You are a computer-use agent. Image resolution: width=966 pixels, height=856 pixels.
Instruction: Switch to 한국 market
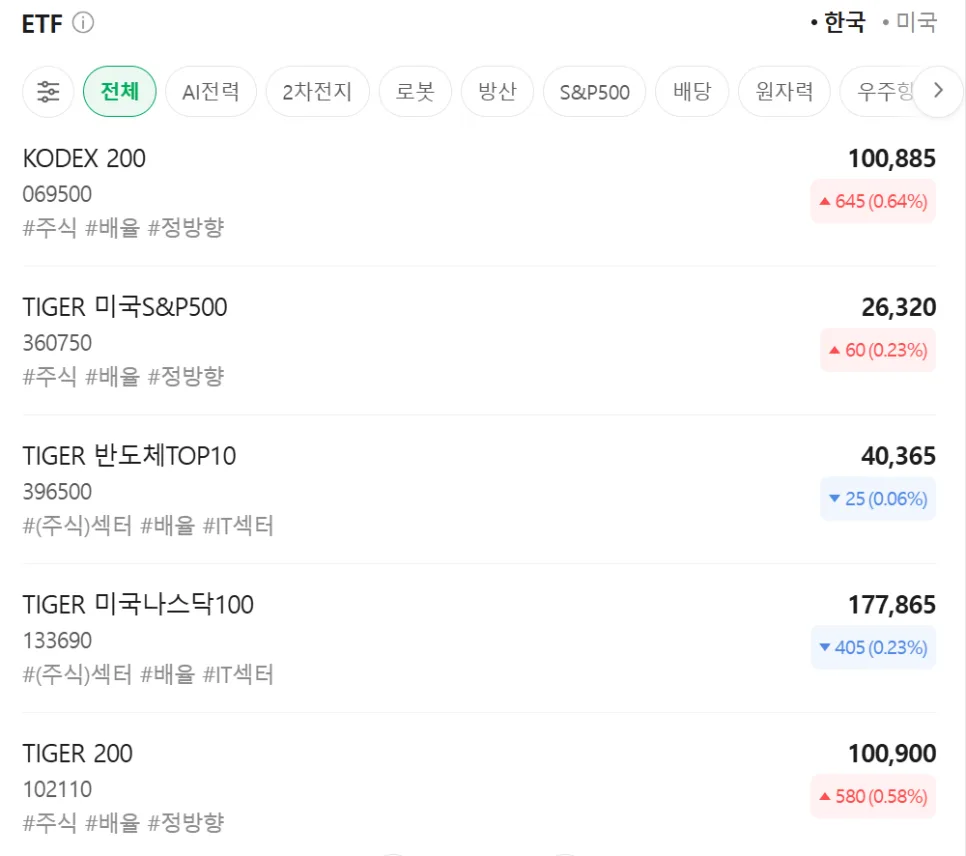[838, 23]
